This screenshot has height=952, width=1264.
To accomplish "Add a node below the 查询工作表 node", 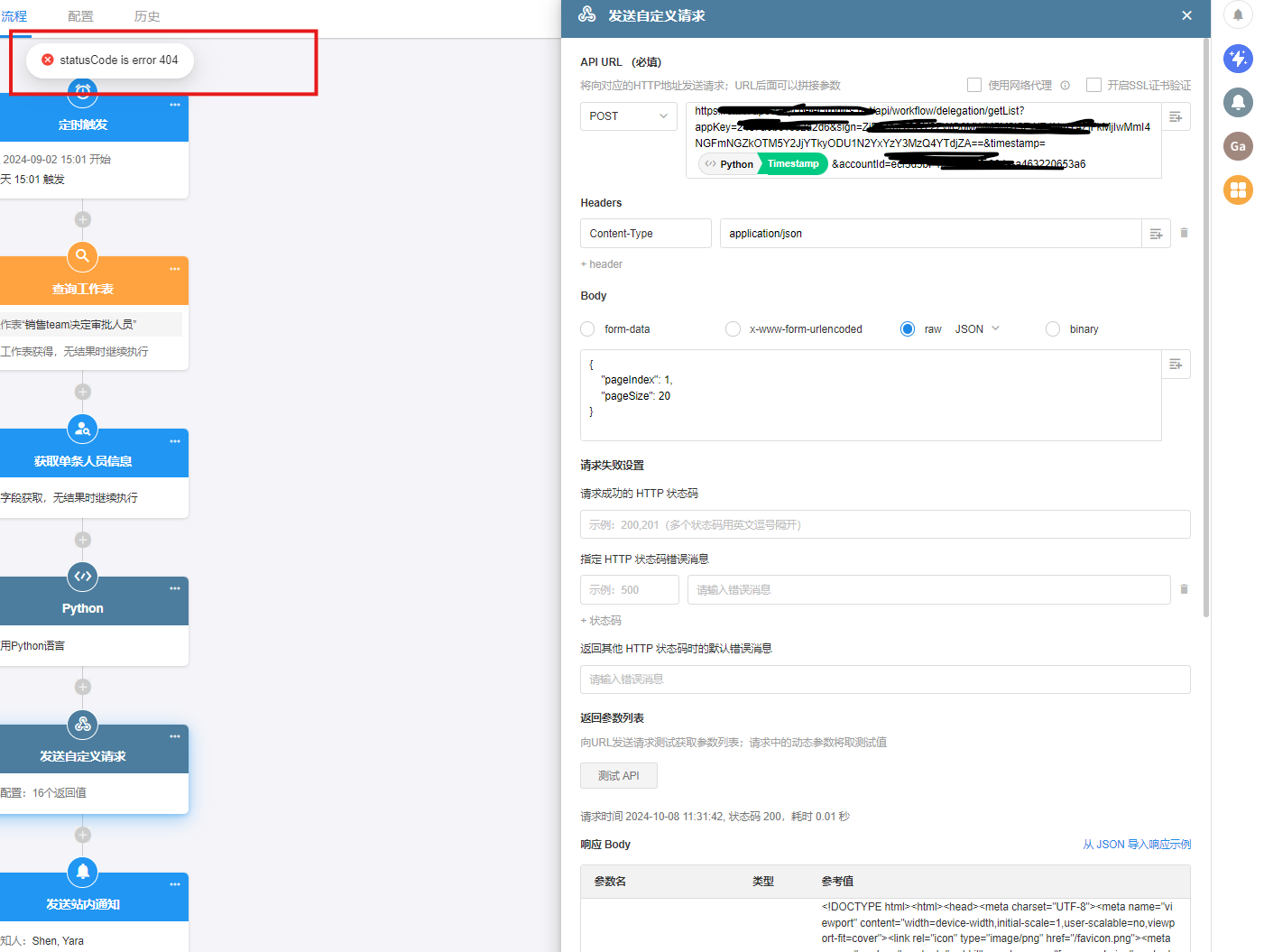I will coord(82,392).
